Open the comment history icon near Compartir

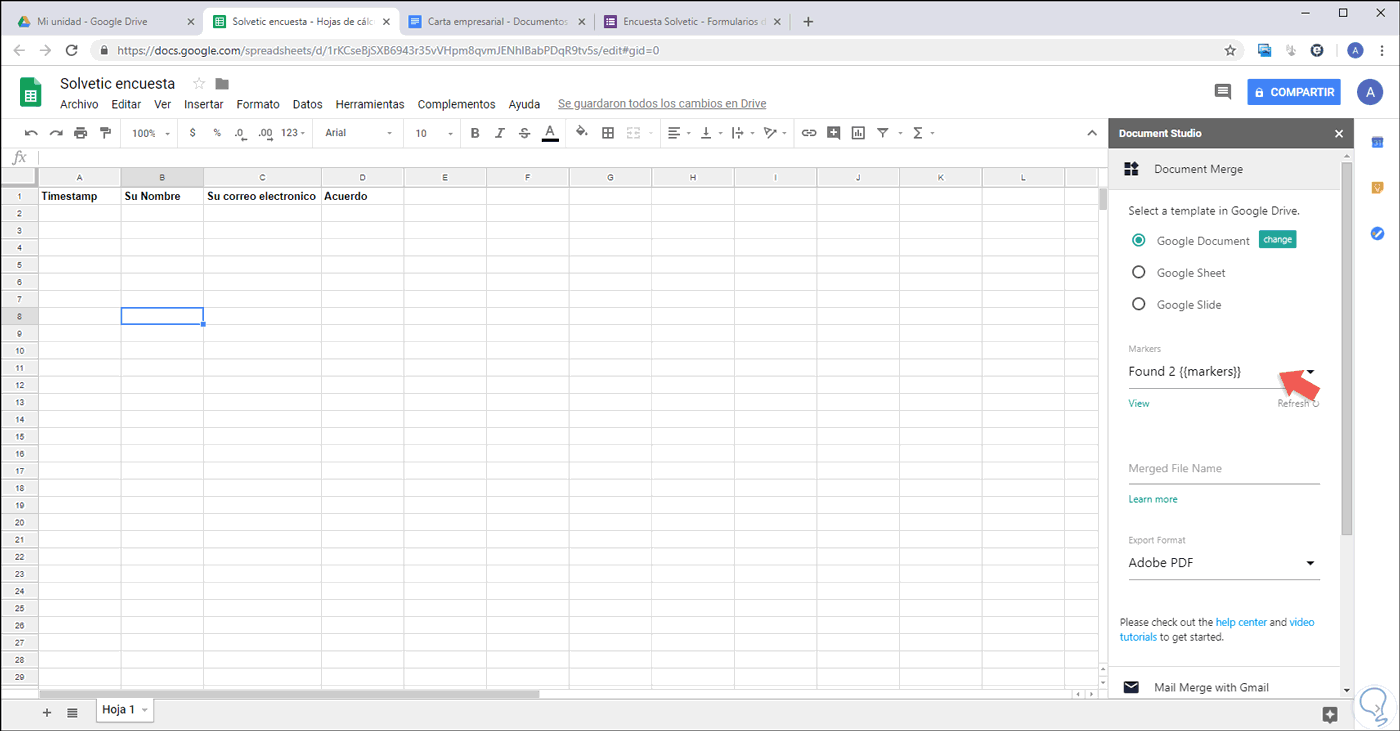point(1222,92)
